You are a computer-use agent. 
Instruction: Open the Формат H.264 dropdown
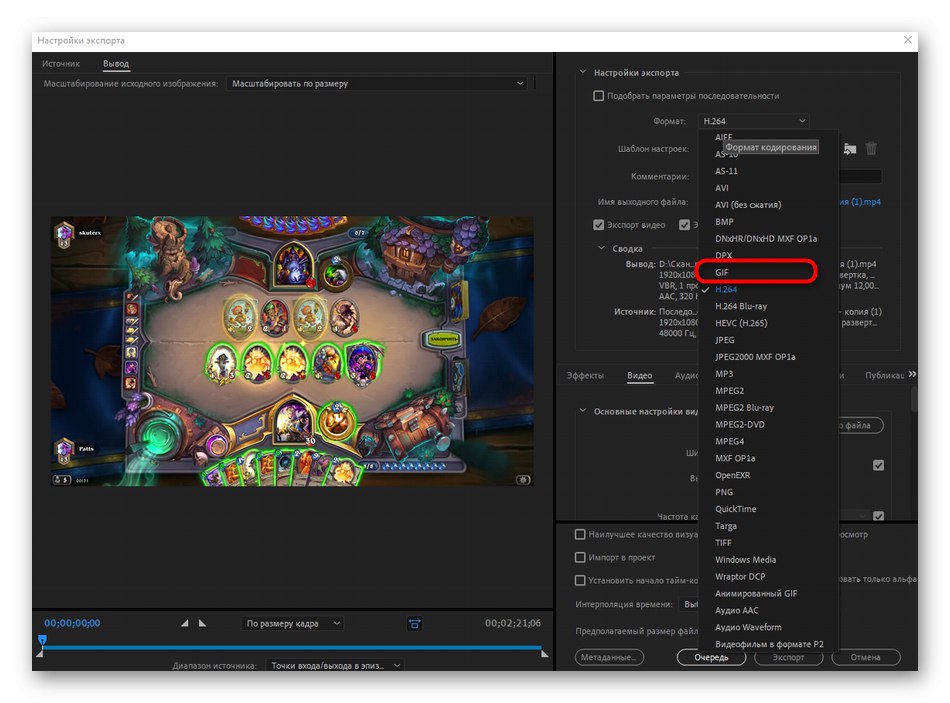(x=754, y=121)
